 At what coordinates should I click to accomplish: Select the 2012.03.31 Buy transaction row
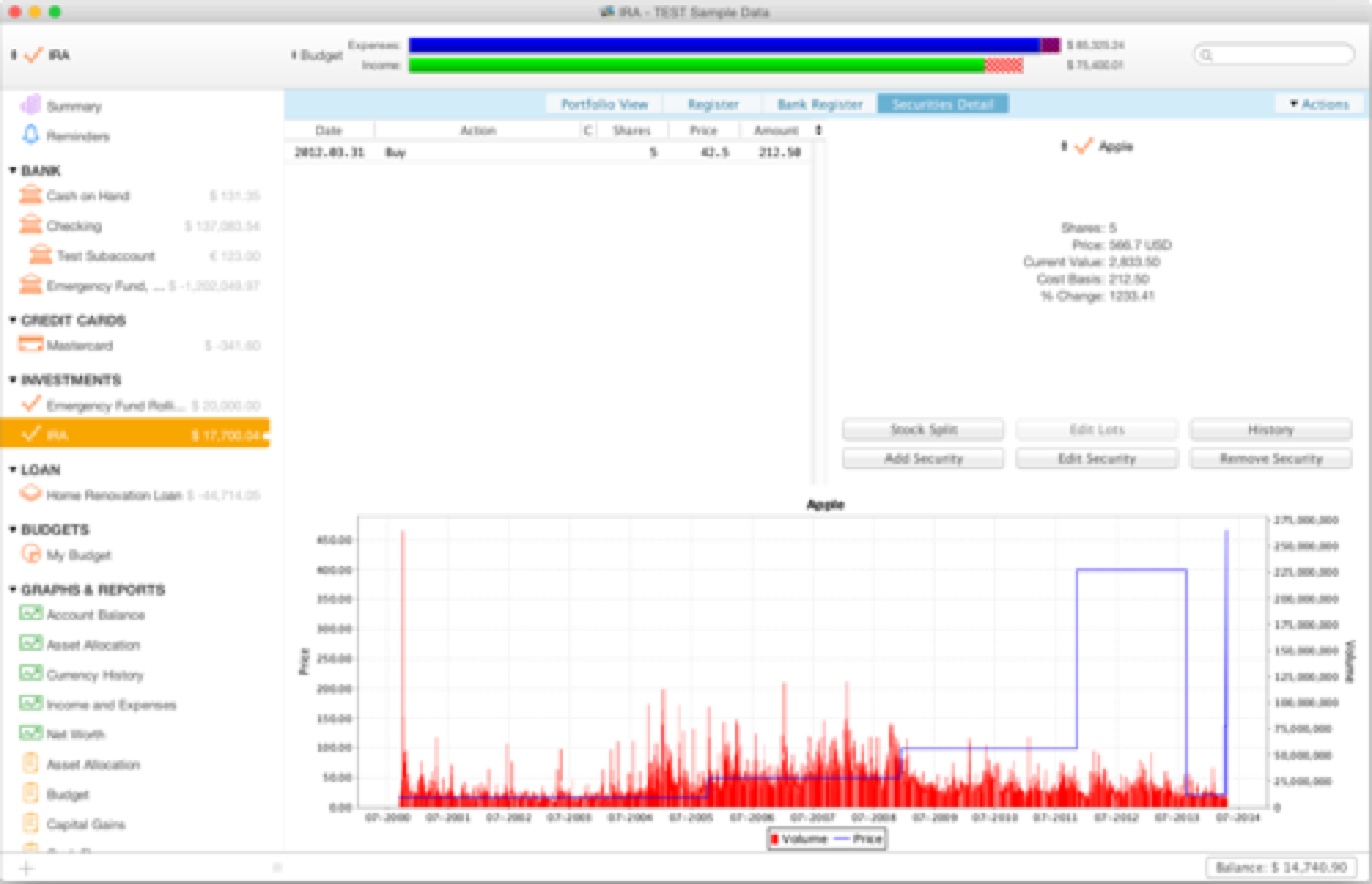pos(550,153)
